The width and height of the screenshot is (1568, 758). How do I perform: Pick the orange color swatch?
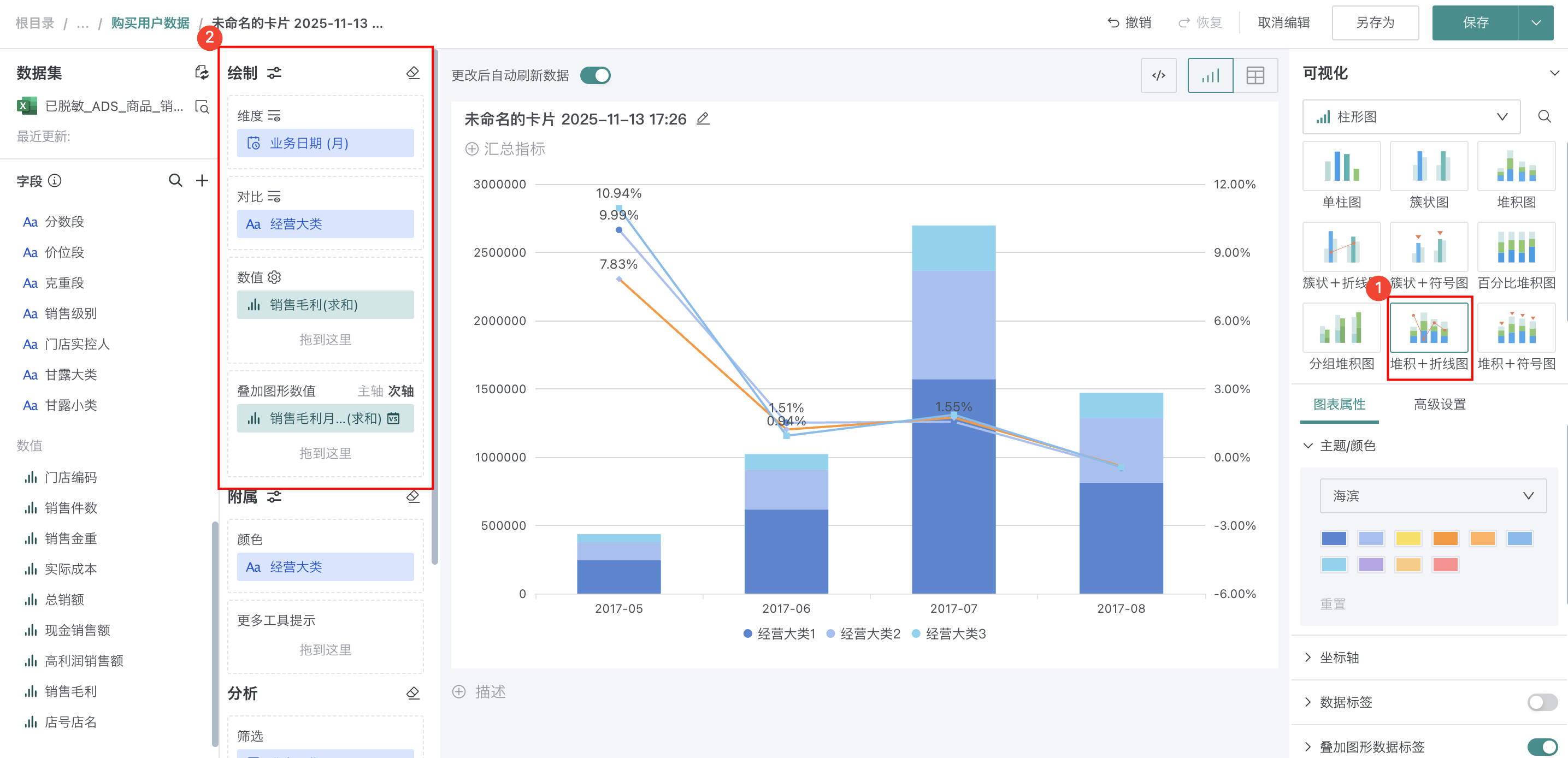(x=1445, y=538)
